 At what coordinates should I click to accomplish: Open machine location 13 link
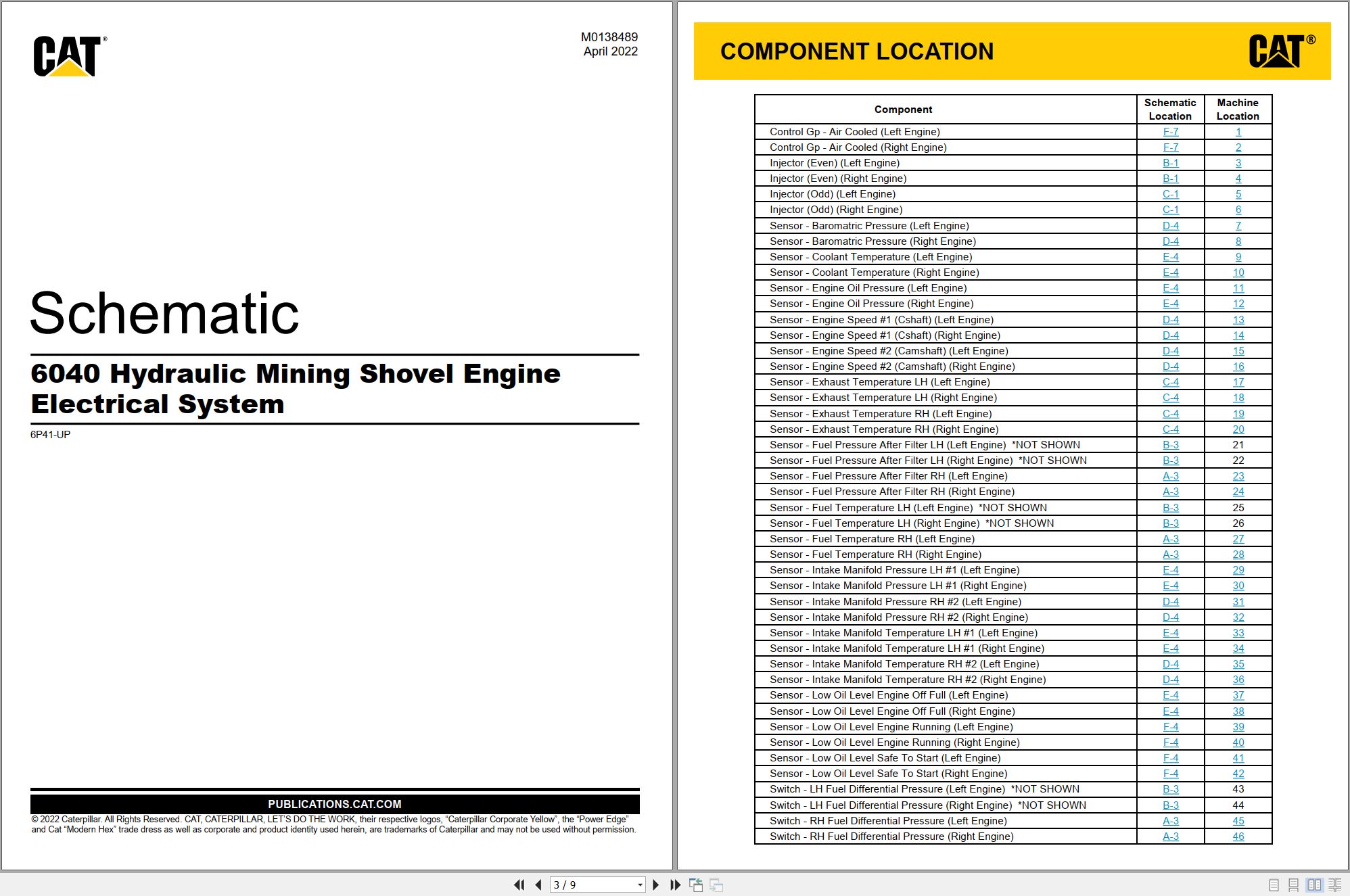click(x=1238, y=320)
